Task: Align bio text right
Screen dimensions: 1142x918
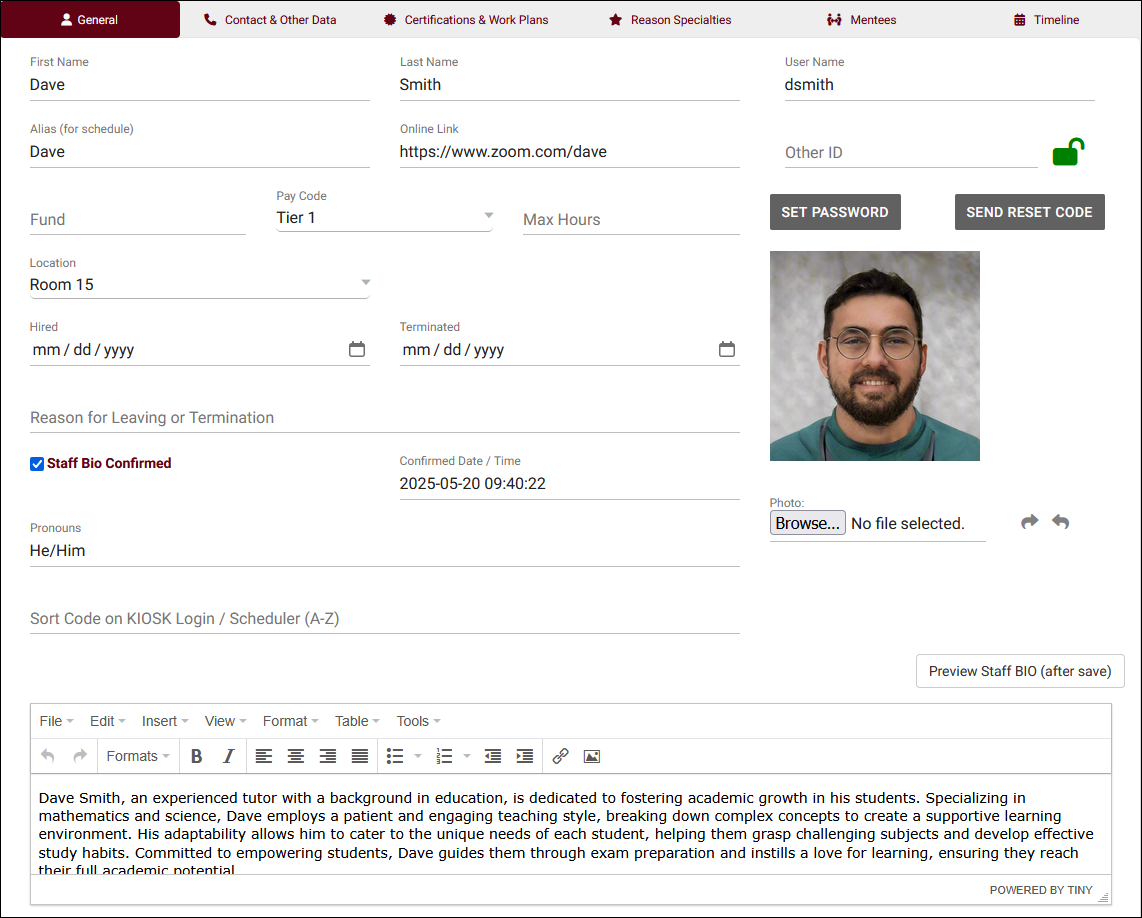Action: coord(328,756)
